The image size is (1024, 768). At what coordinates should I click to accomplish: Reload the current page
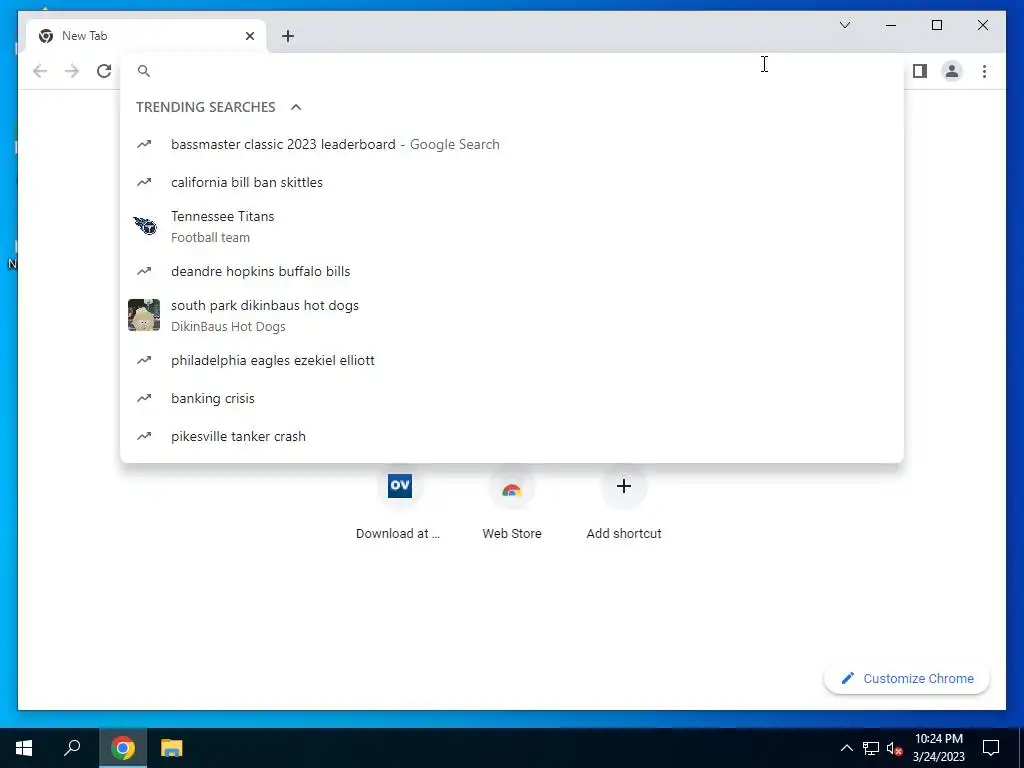point(104,71)
